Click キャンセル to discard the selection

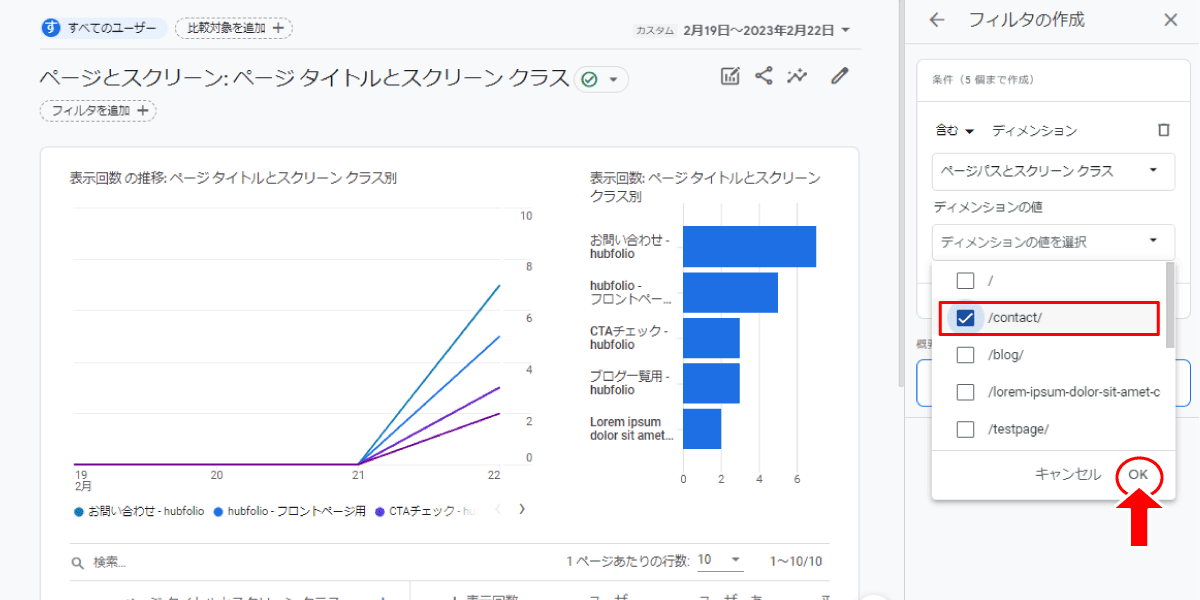pyautogui.click(x=1068, y=475)
